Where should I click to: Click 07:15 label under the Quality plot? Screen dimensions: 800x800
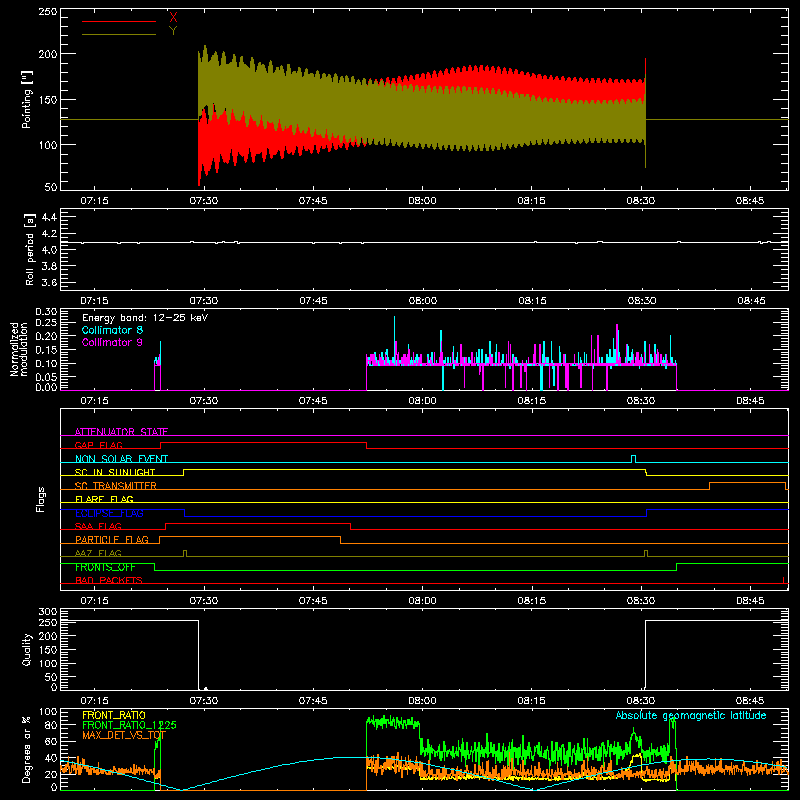(94, 701)
